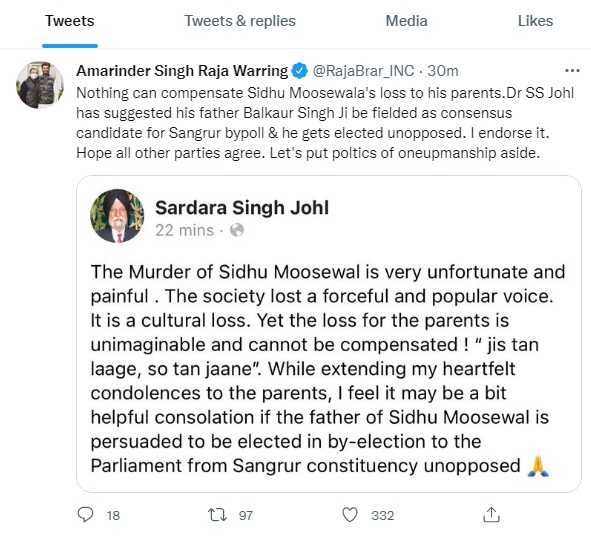Viewport: 591px width, 537px height.
Task: Click the blue verified badge
Action: pyautogui.click(x=300, y=71)
